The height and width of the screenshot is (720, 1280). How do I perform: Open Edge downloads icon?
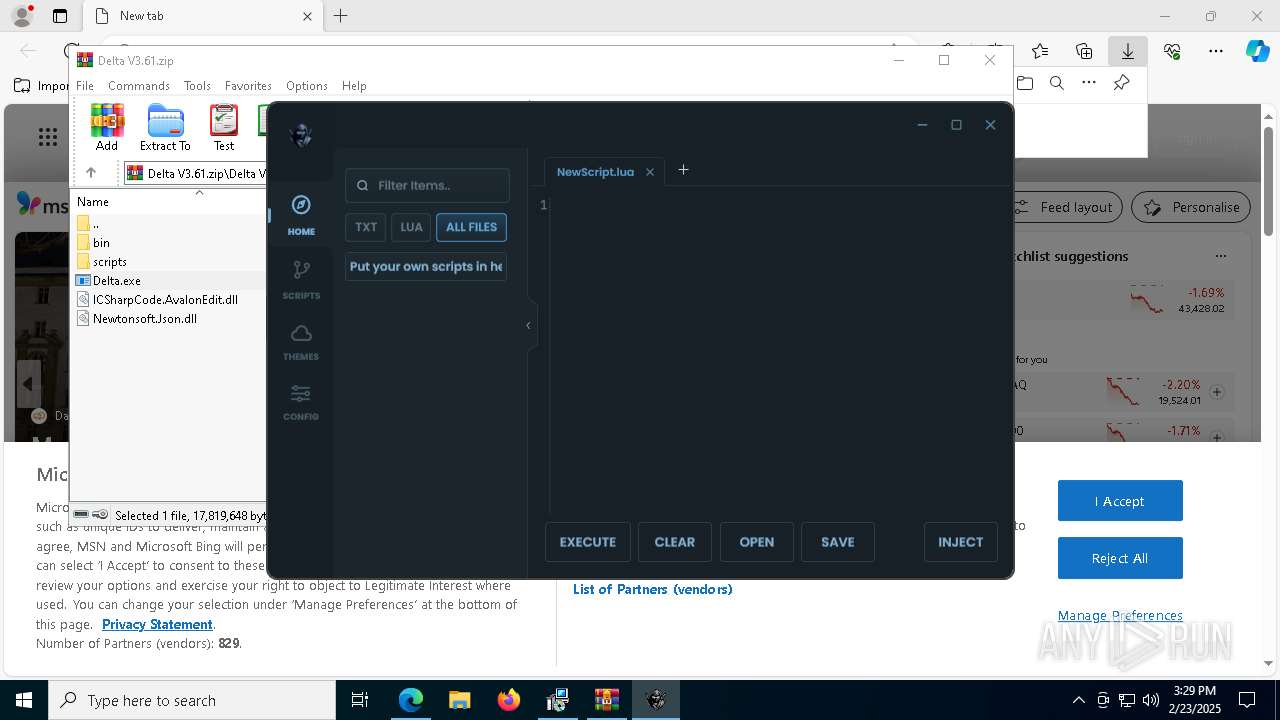[x=1128, y=51]
